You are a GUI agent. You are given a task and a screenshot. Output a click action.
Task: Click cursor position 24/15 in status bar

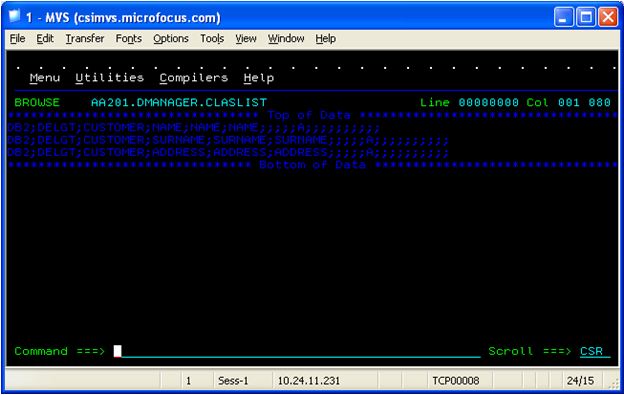[580, 381]
